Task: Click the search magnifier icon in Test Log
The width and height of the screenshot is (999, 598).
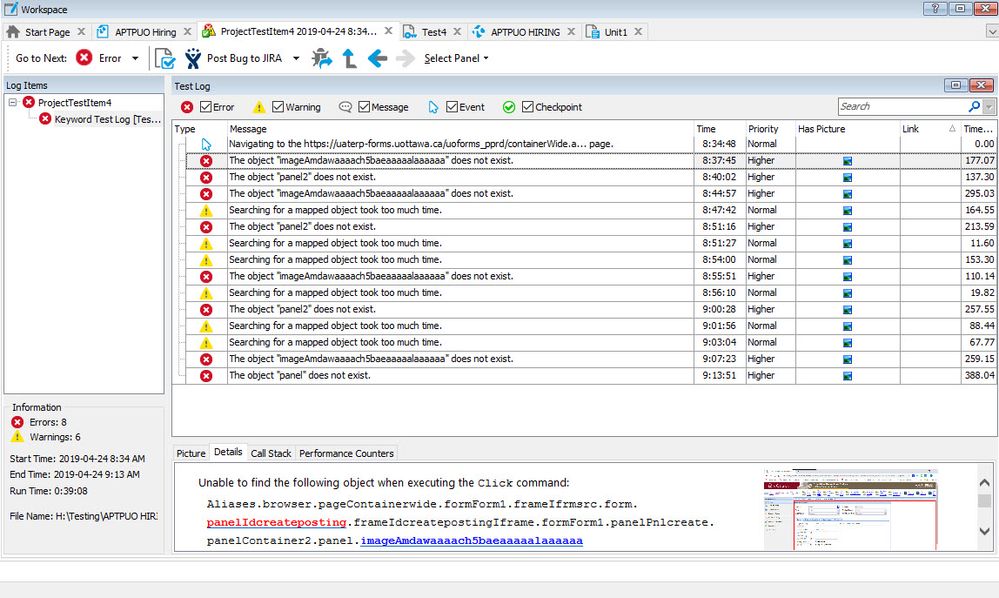Action: click(x=974, y=106)
